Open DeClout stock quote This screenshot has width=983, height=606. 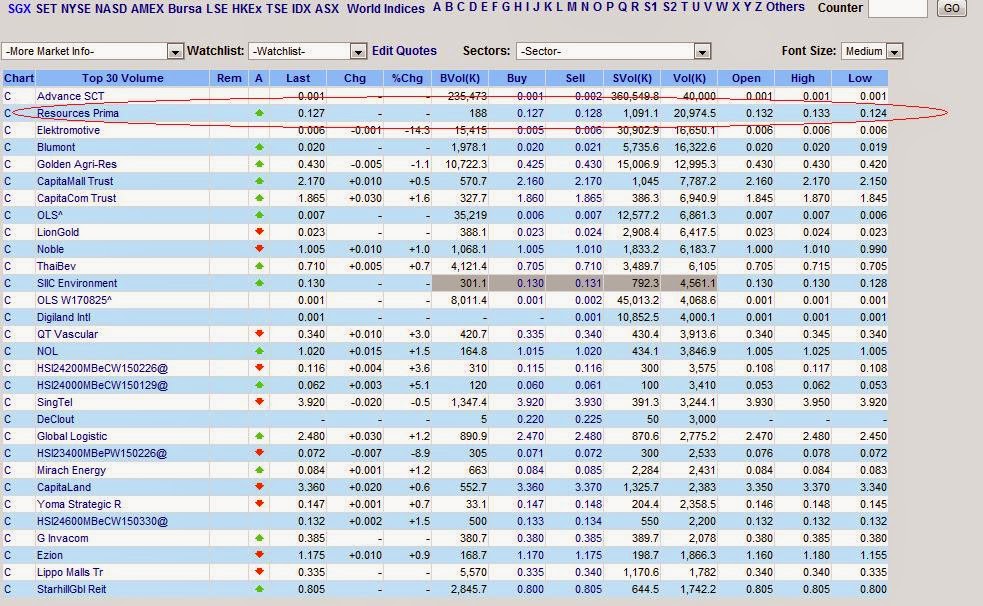55,419
